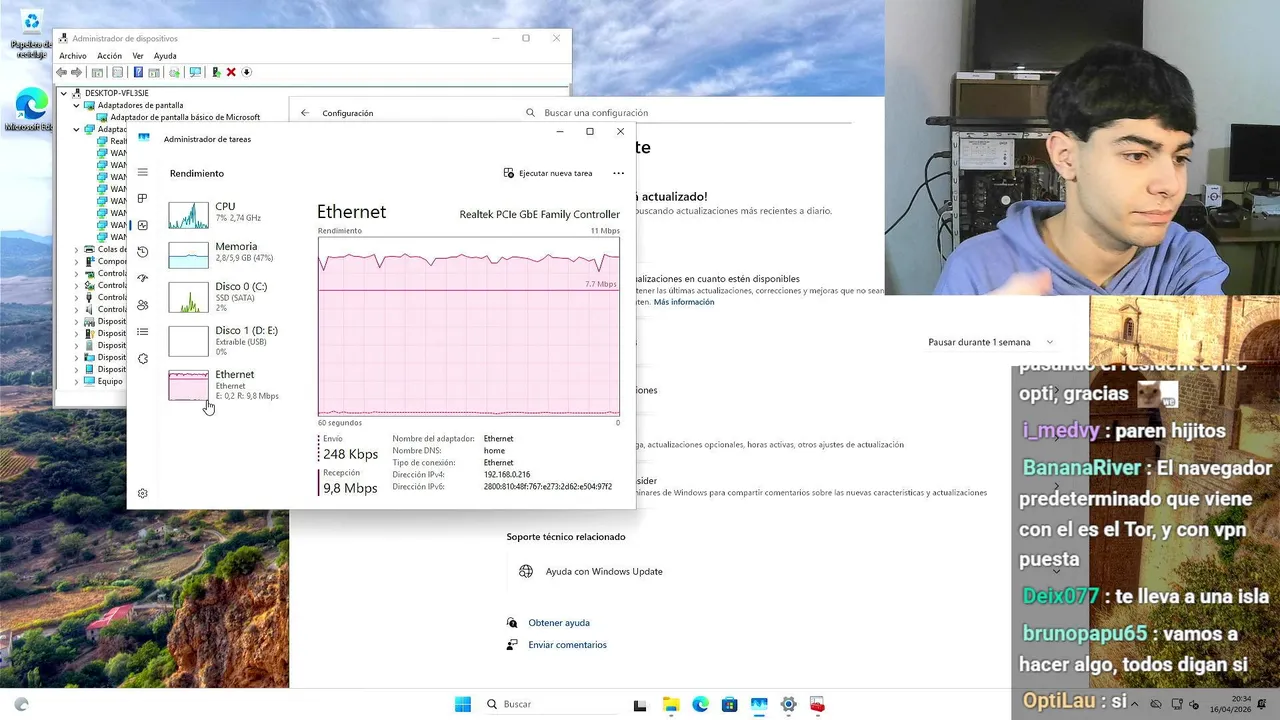Screen dimensions: 1280x720
Task: Open File Explorer from taskbar
Action: (670, 704)
